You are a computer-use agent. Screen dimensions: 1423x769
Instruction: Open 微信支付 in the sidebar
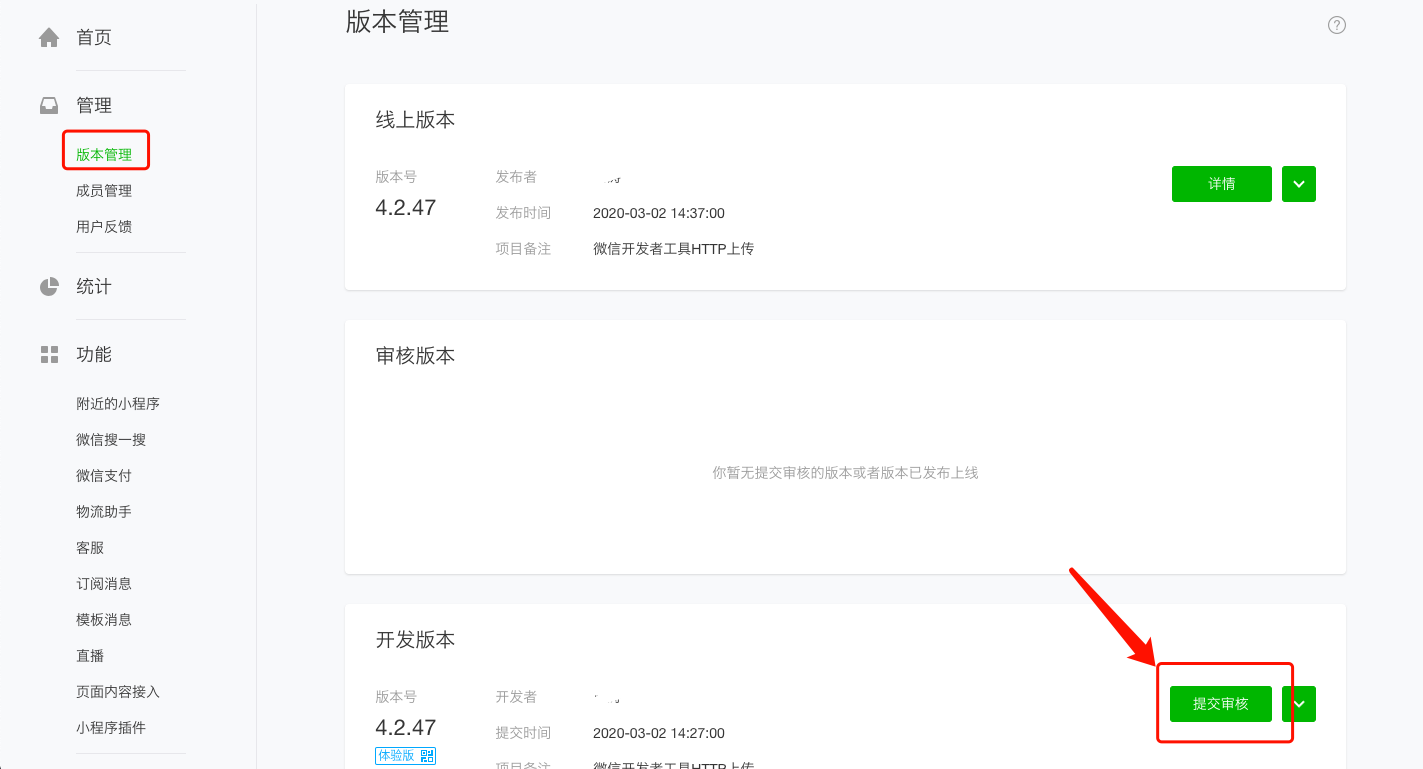[104, 476]
